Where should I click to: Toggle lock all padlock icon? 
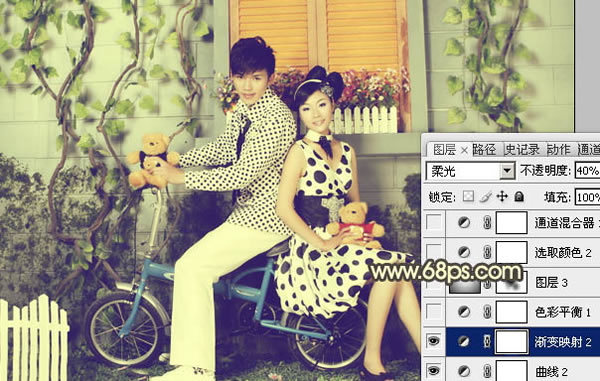(519, 197)
